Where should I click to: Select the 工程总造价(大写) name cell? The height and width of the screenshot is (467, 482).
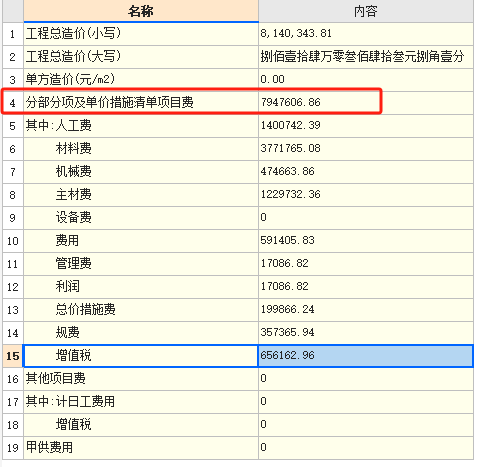click(141, 57)
